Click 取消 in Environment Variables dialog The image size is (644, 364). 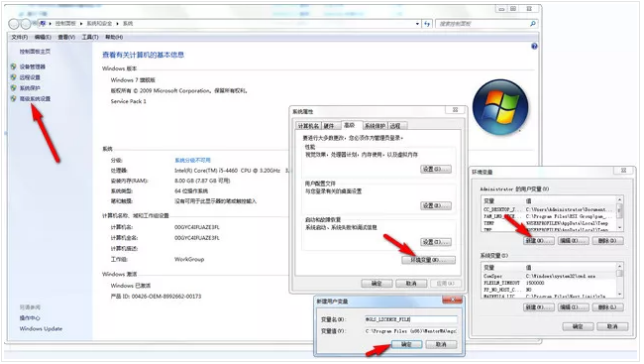[x=612, y=326]
